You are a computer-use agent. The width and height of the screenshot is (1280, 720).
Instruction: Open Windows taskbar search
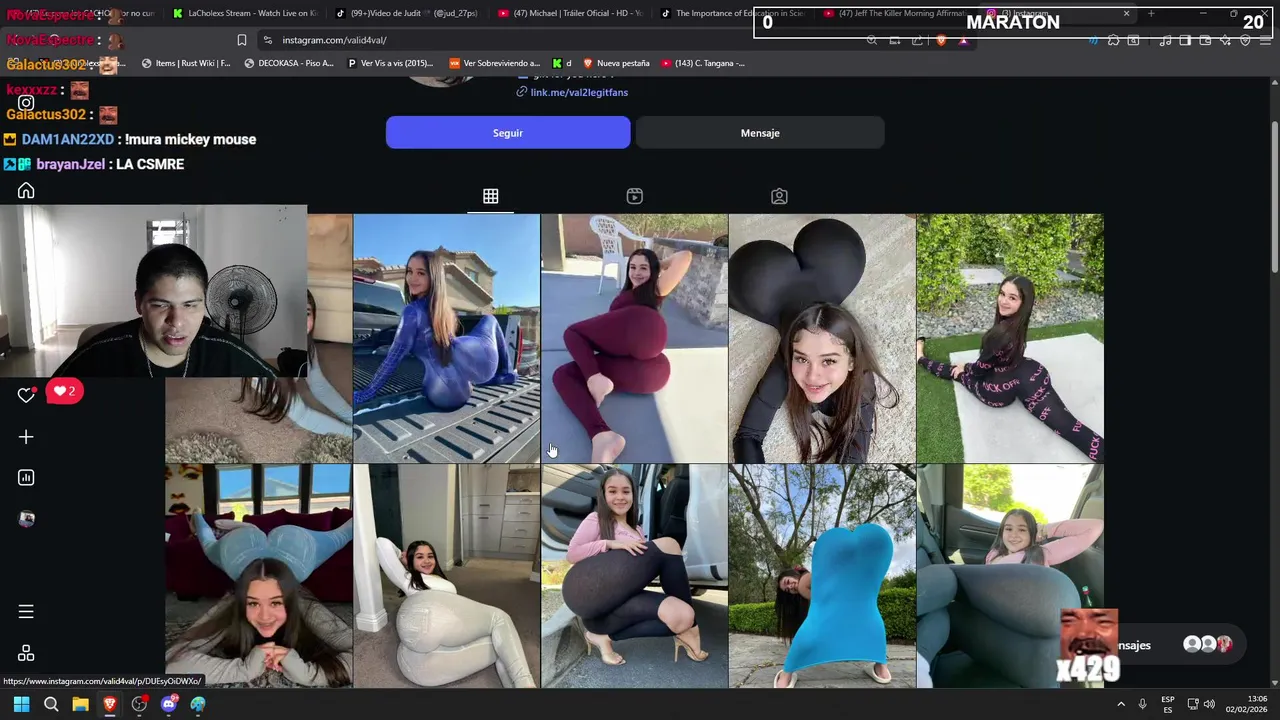point(51,704)
